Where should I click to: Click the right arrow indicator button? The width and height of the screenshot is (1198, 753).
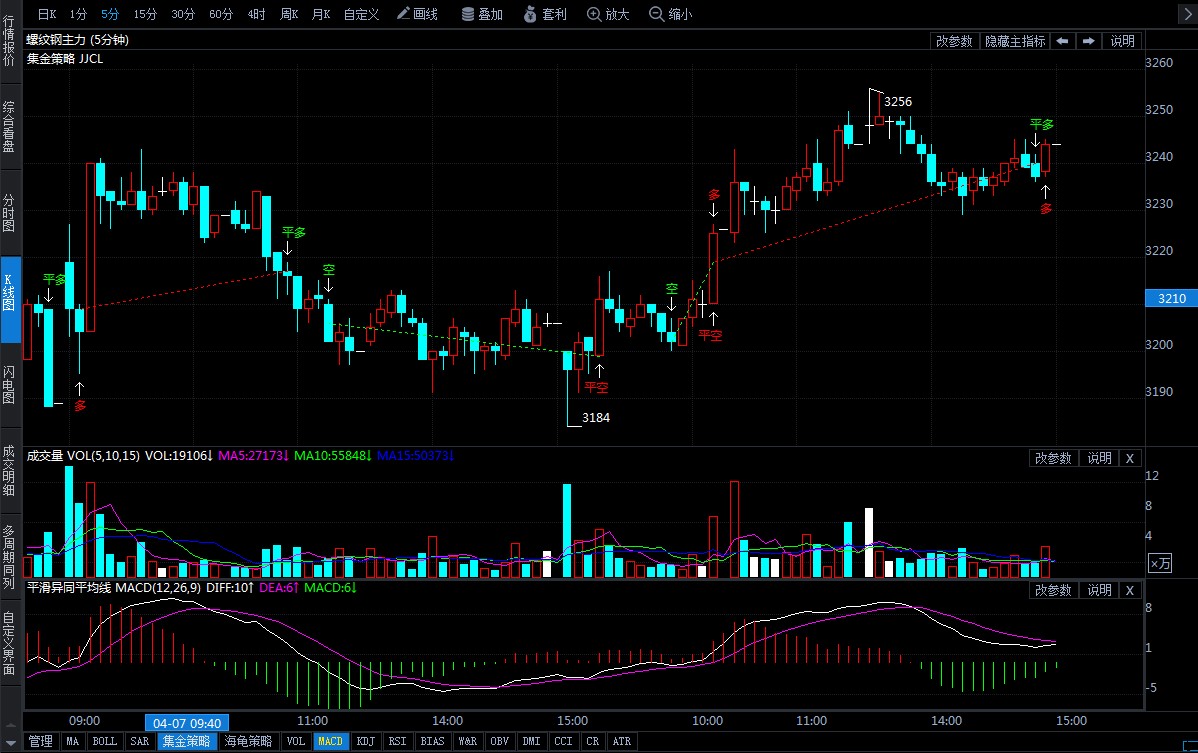1088,41
